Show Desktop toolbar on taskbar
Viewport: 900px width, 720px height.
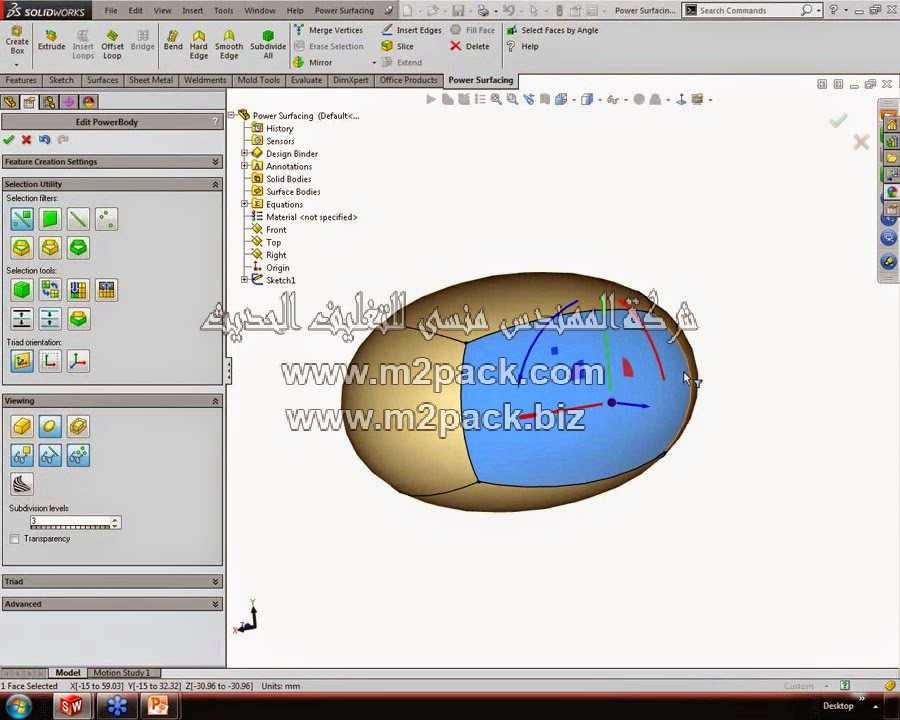(x=838, y=706)
